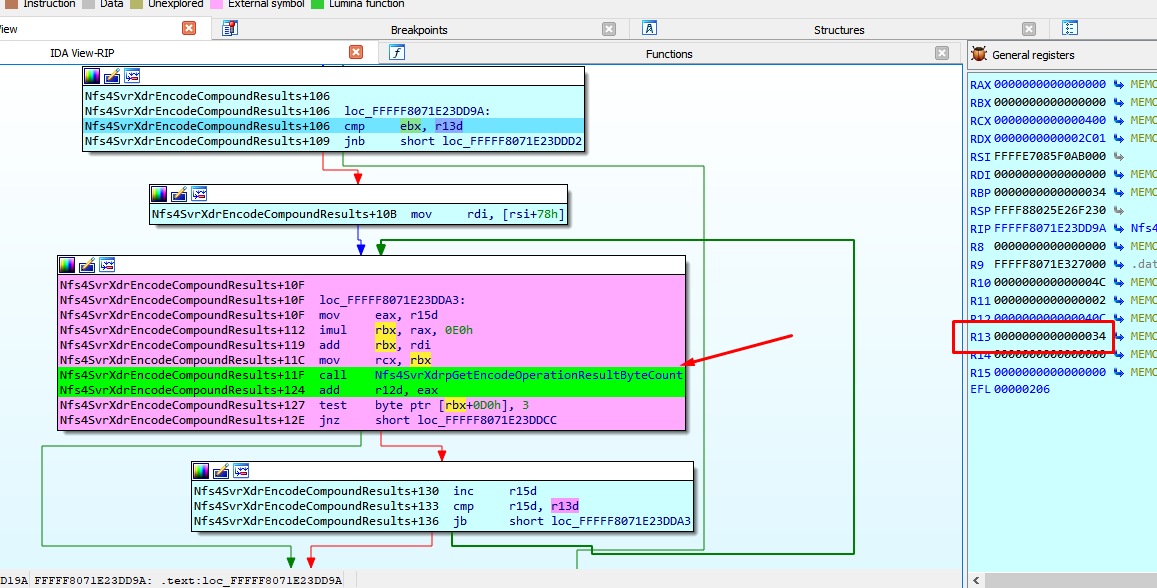1157x588 pixels.
Task: Follow loc_FFFFF8071E23DDA3 in jb instruction
Action: [x=621, y=521]
